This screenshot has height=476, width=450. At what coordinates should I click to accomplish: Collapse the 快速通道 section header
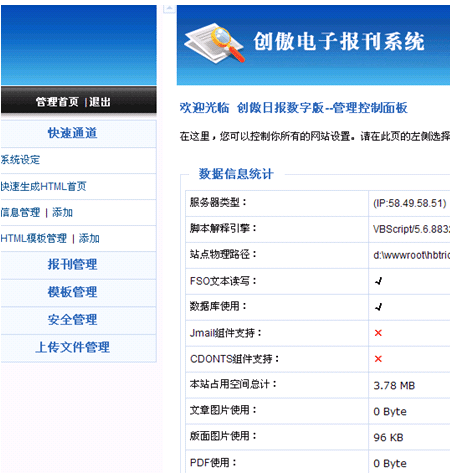72,133
